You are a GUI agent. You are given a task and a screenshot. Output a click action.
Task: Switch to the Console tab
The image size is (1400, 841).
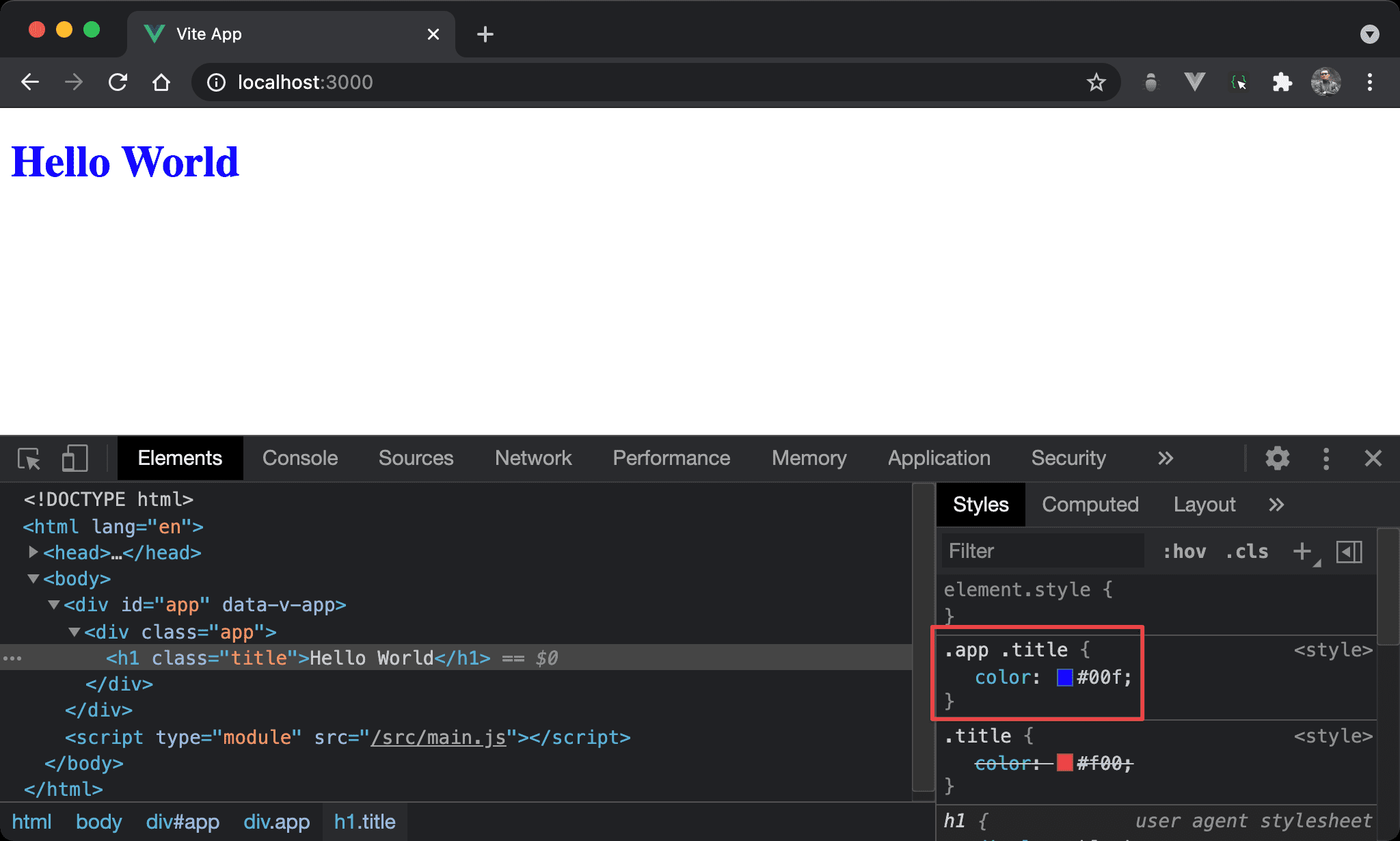pos(300,458)
